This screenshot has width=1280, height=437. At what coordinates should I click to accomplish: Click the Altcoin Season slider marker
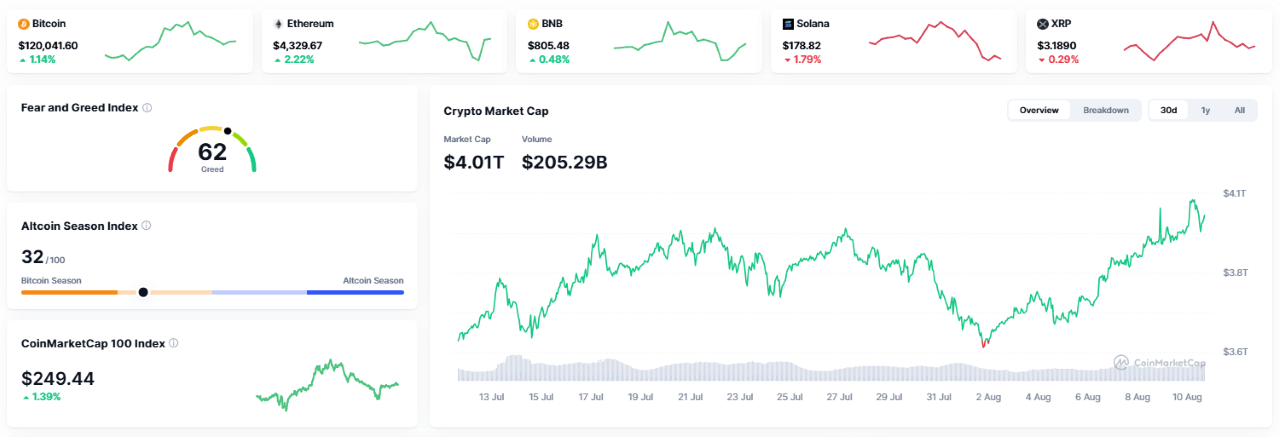click(x=143, y=292)
